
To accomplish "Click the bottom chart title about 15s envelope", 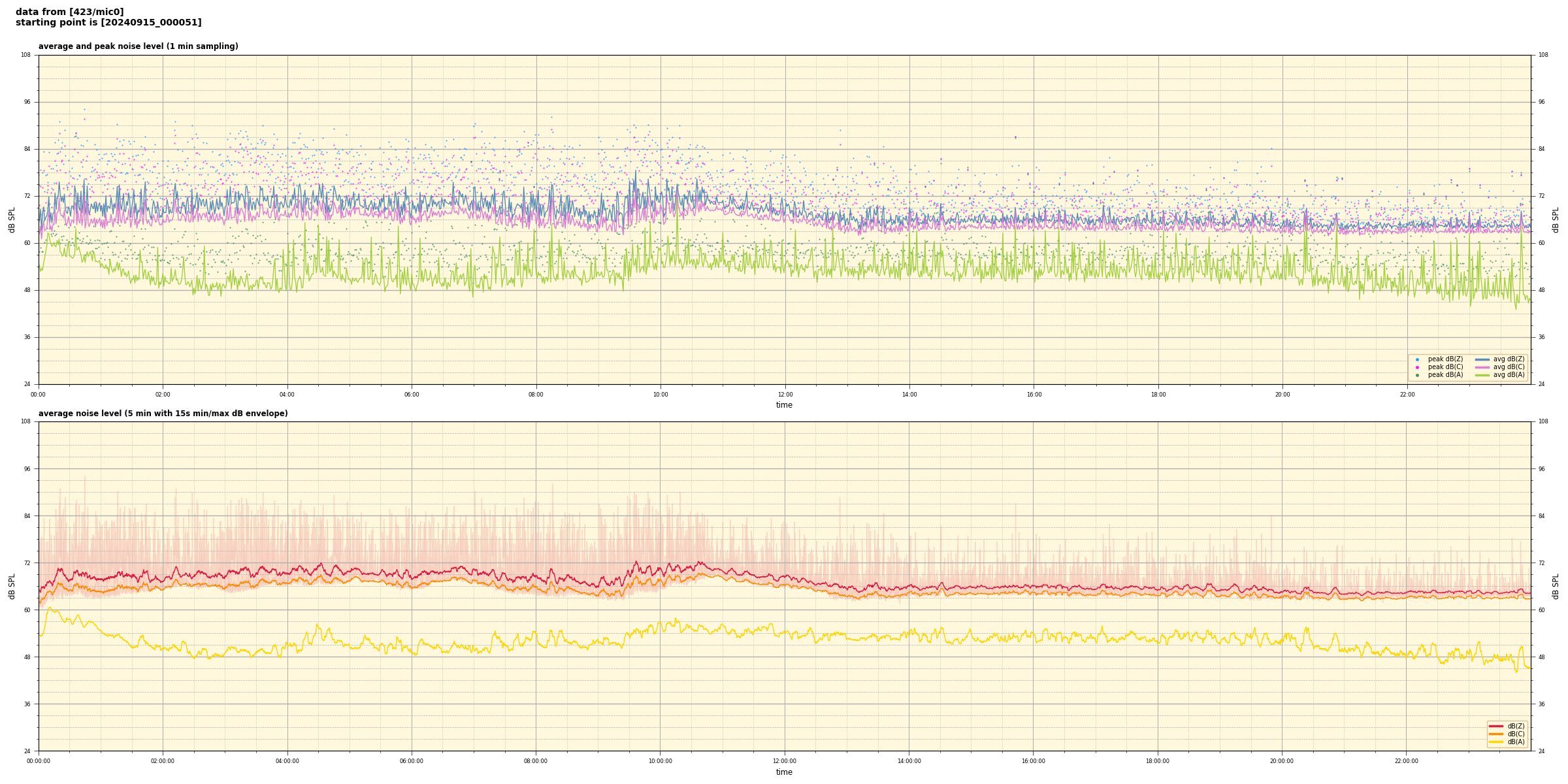I will (163, 414).
